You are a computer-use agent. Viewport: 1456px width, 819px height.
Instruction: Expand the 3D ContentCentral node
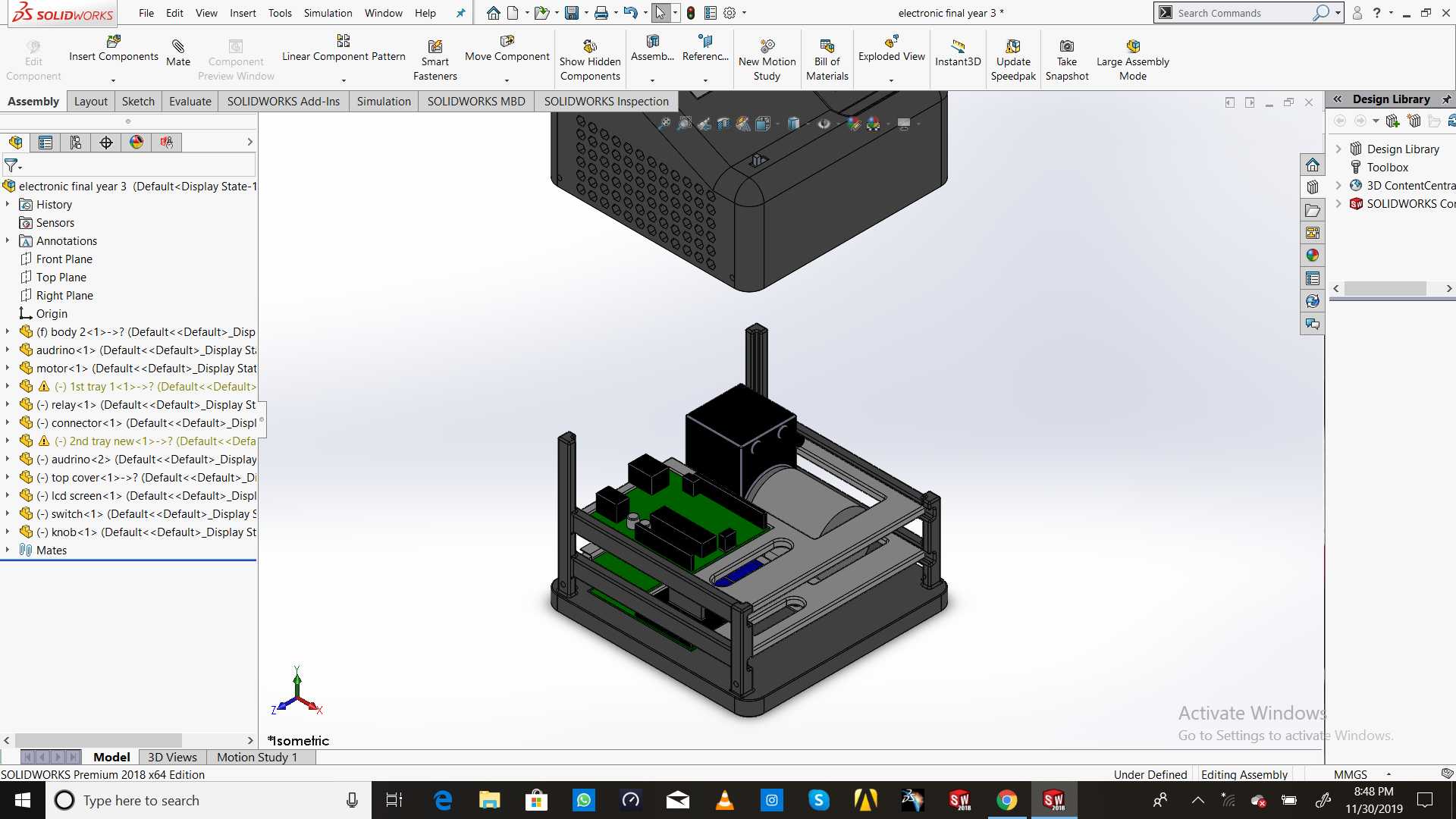pos(1338,185)
